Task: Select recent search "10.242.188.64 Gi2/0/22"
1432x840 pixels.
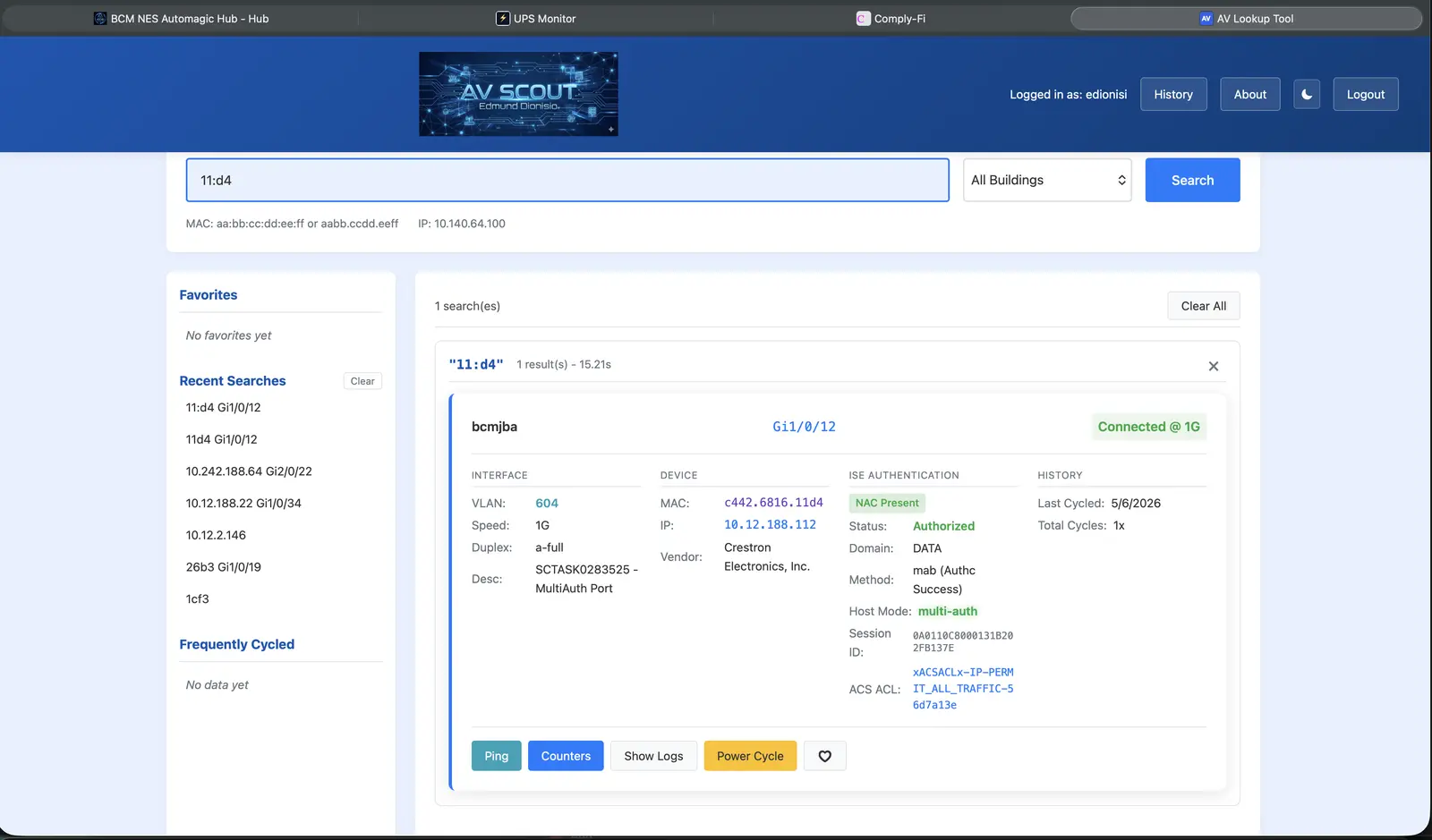Action: (x=249, y=471)
